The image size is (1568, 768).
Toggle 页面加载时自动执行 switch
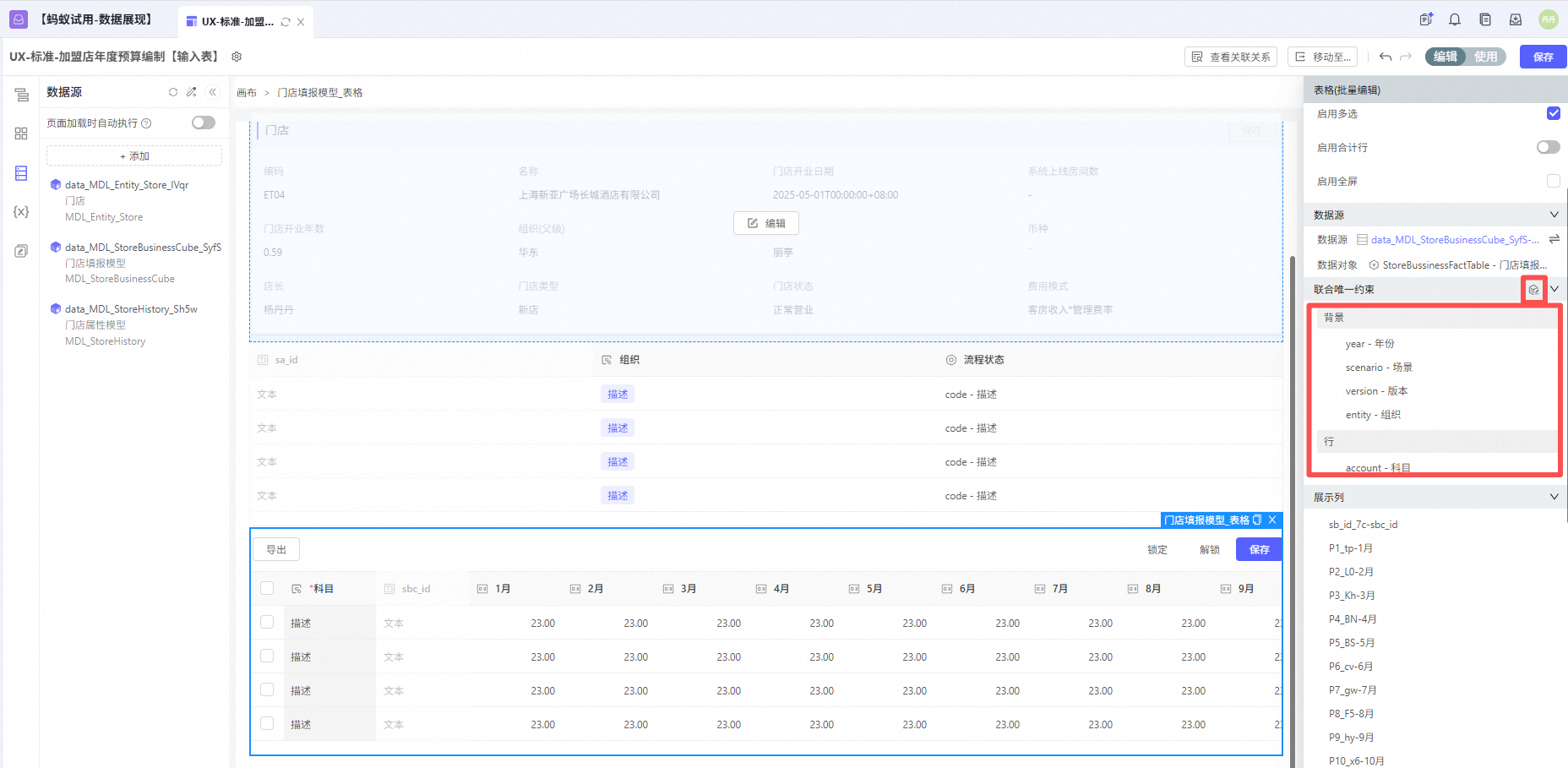click(203, 123)
